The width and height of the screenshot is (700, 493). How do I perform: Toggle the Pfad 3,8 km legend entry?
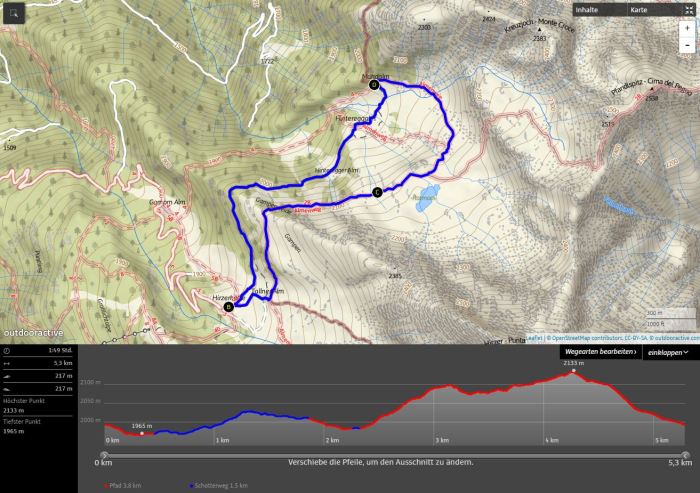coord(122,485)
